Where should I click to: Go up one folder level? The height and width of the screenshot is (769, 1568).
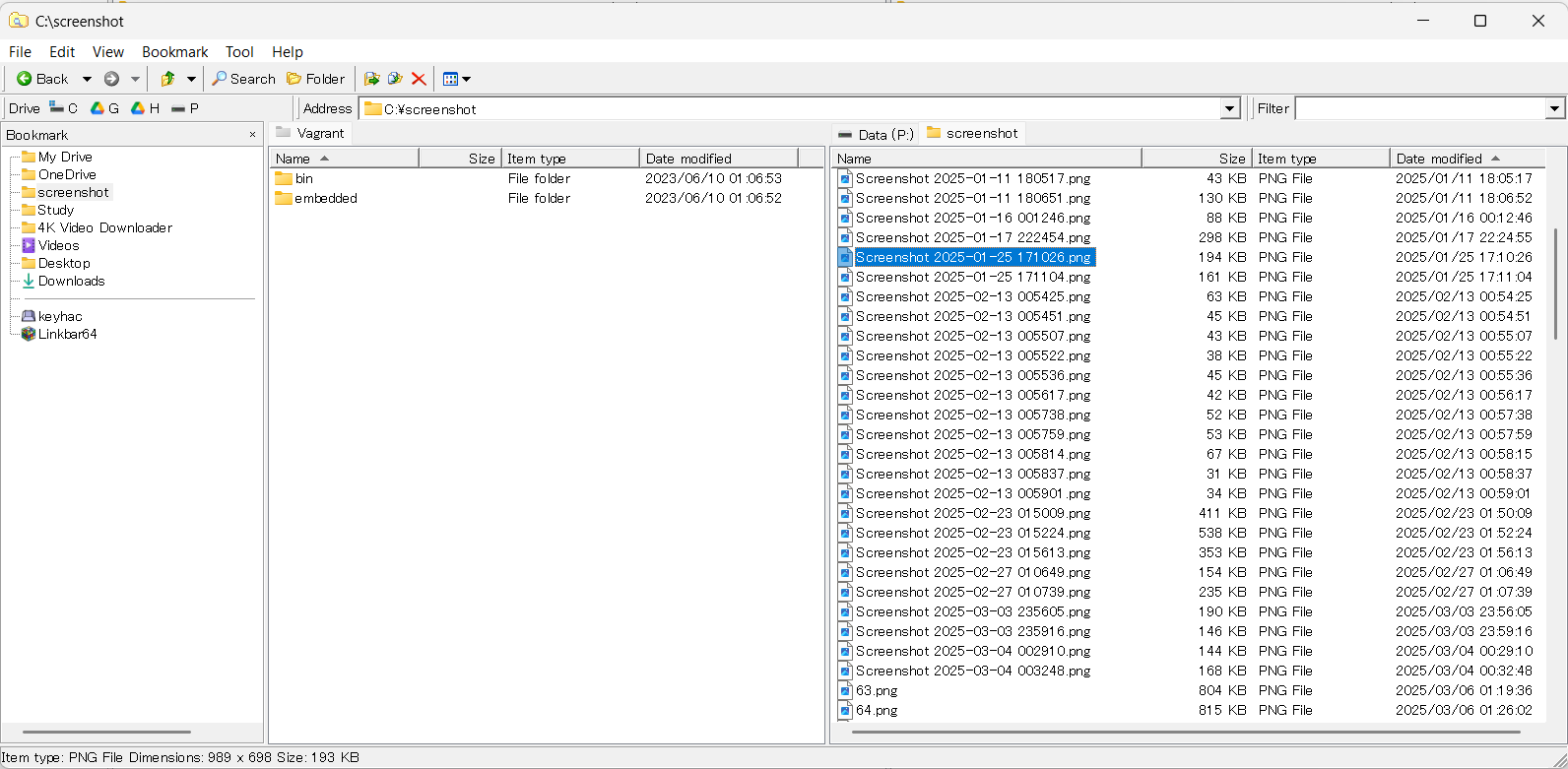[167, 79]
